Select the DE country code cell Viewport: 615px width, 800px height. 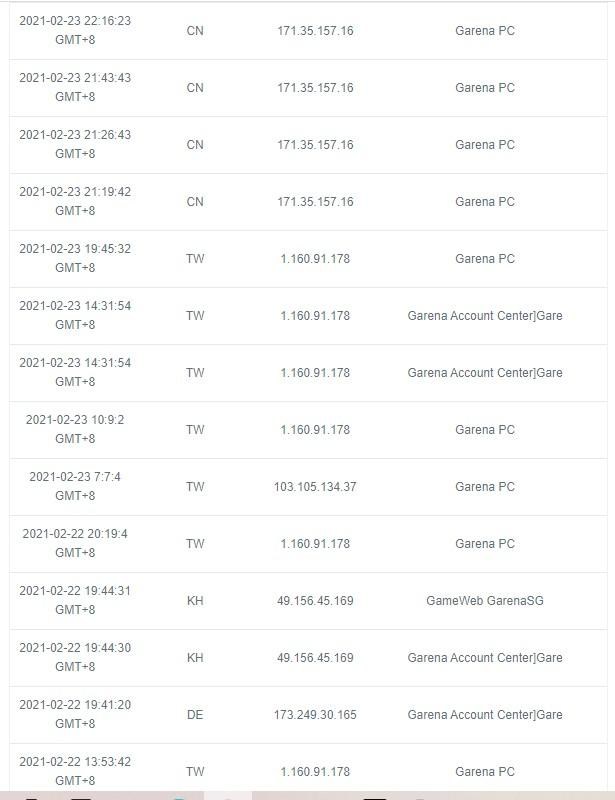click(195, 715)
